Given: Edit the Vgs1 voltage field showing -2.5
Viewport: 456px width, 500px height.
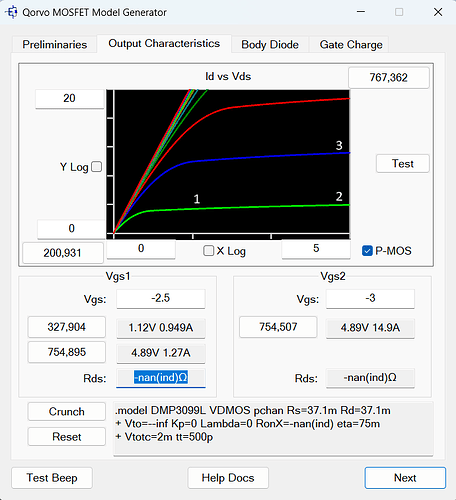Looking at the screenshot, I should pyautogui.click(x=161, y=298).
